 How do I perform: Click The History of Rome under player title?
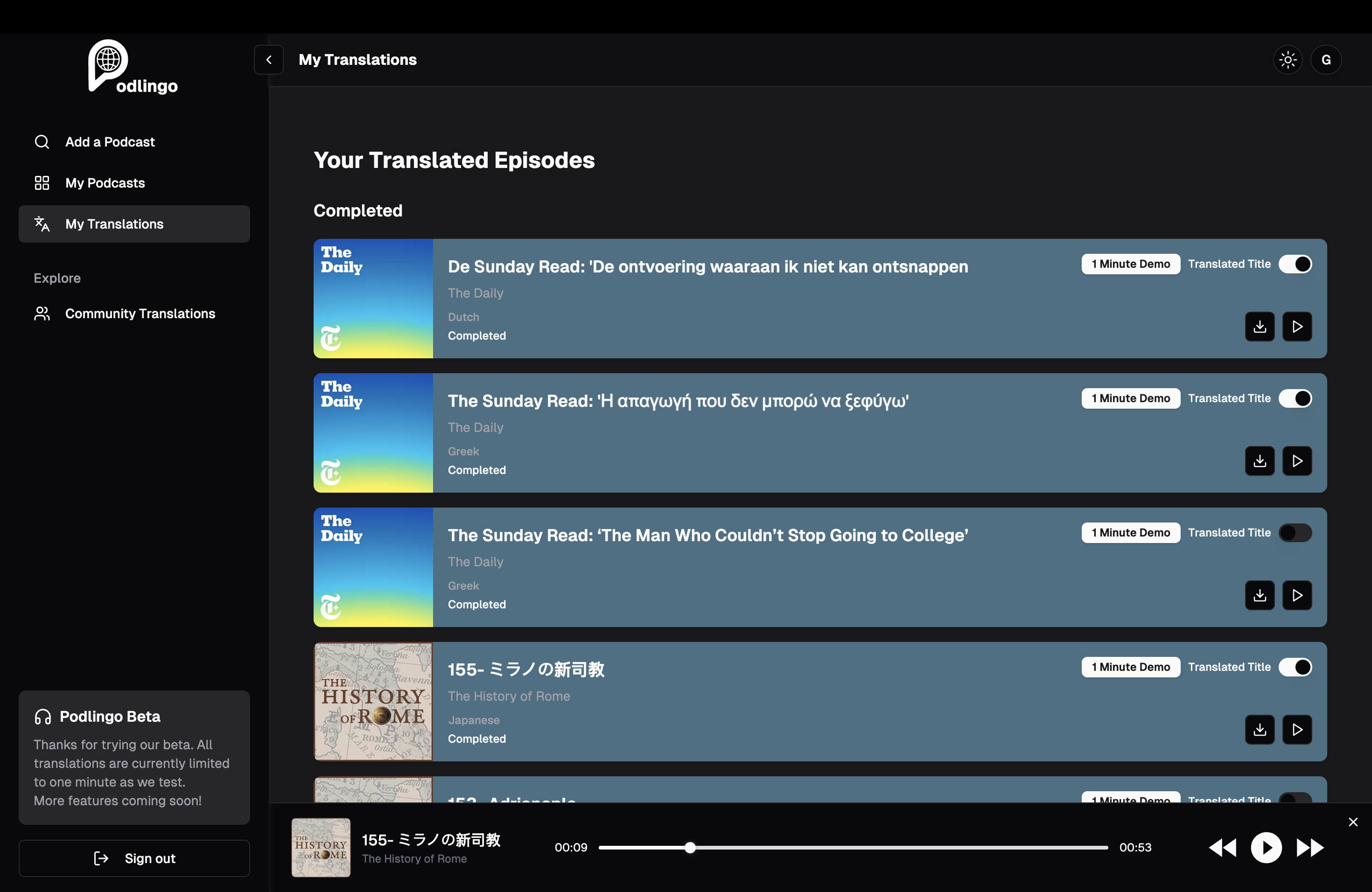click(414, 858)
